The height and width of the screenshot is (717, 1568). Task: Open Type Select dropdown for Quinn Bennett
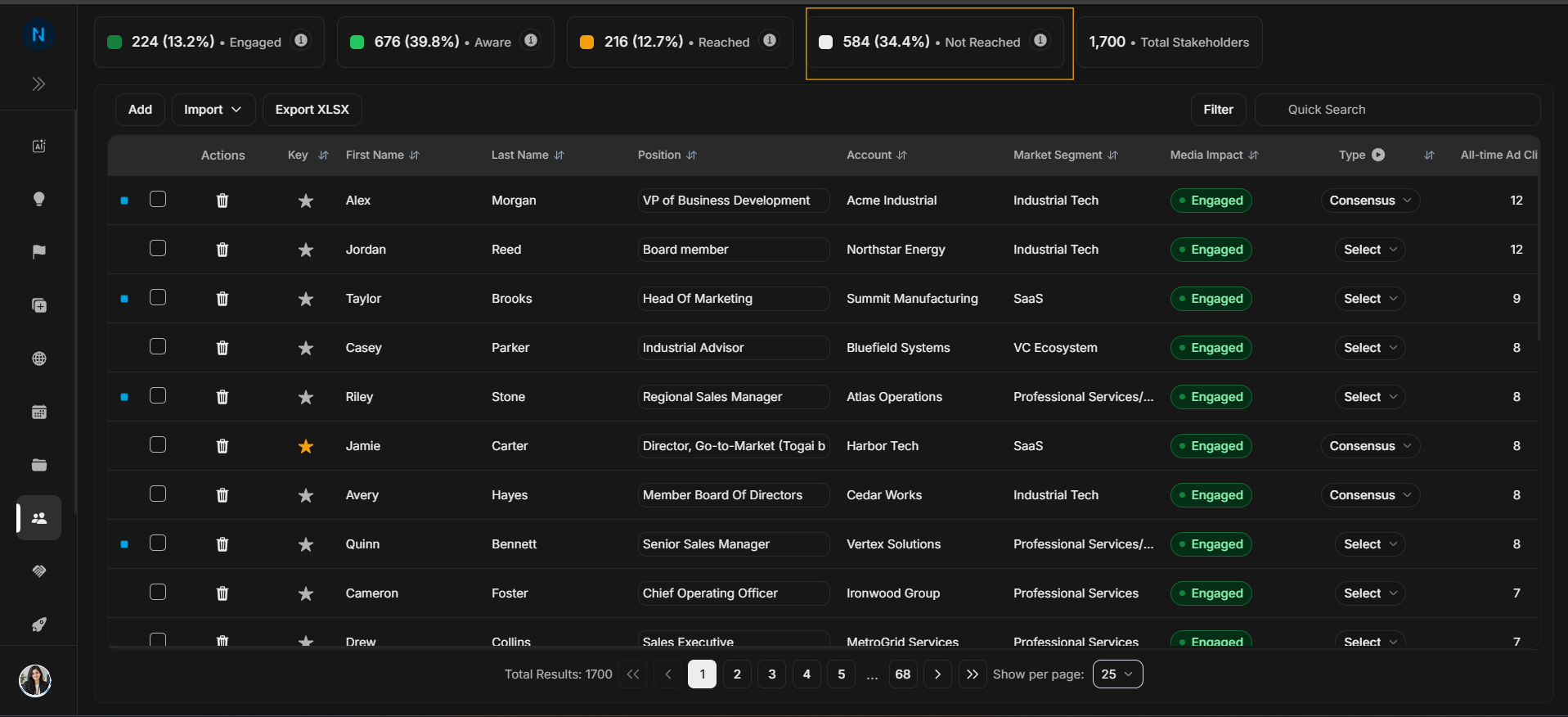pos(1370,544)
